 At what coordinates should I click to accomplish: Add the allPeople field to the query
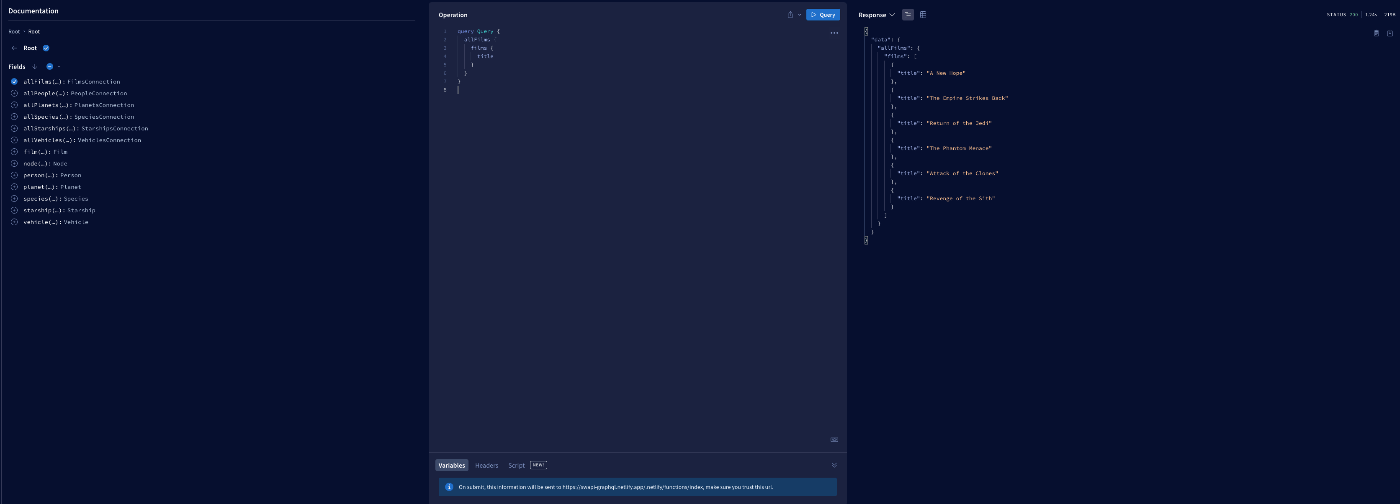(14, 93)
